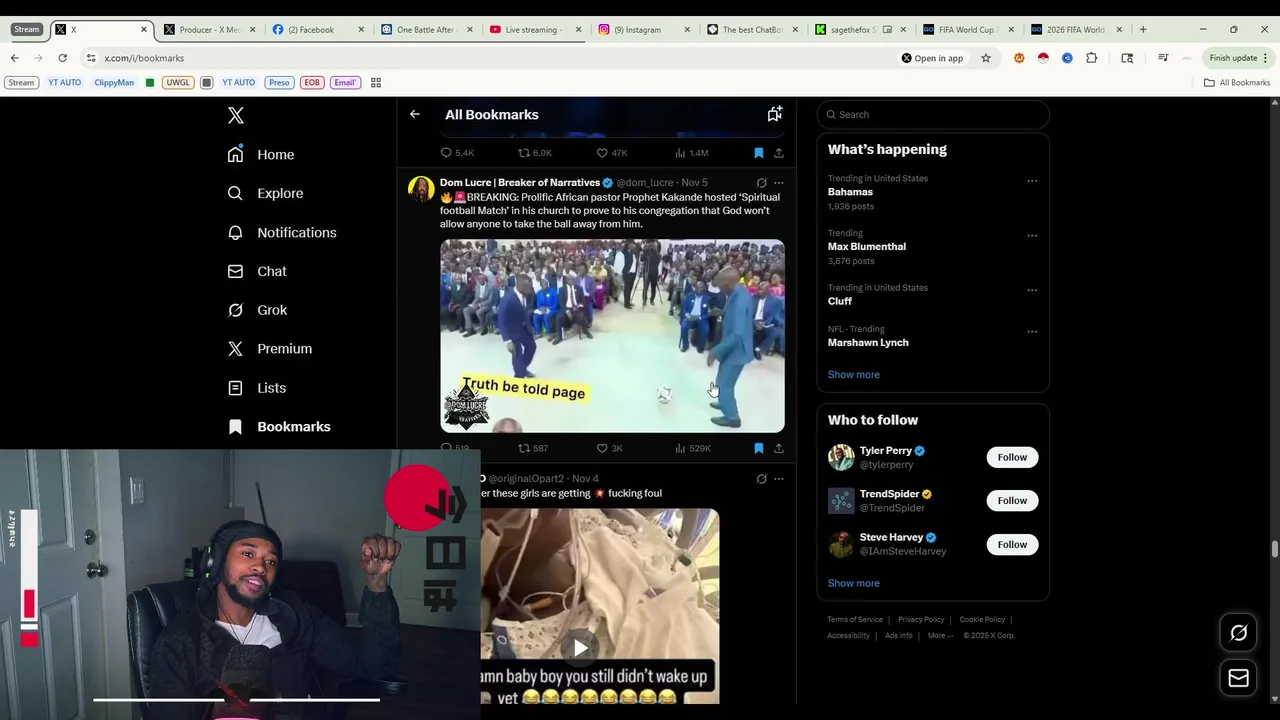Click Show more under Who to follow
The image size is (1280, 720).
853,583
